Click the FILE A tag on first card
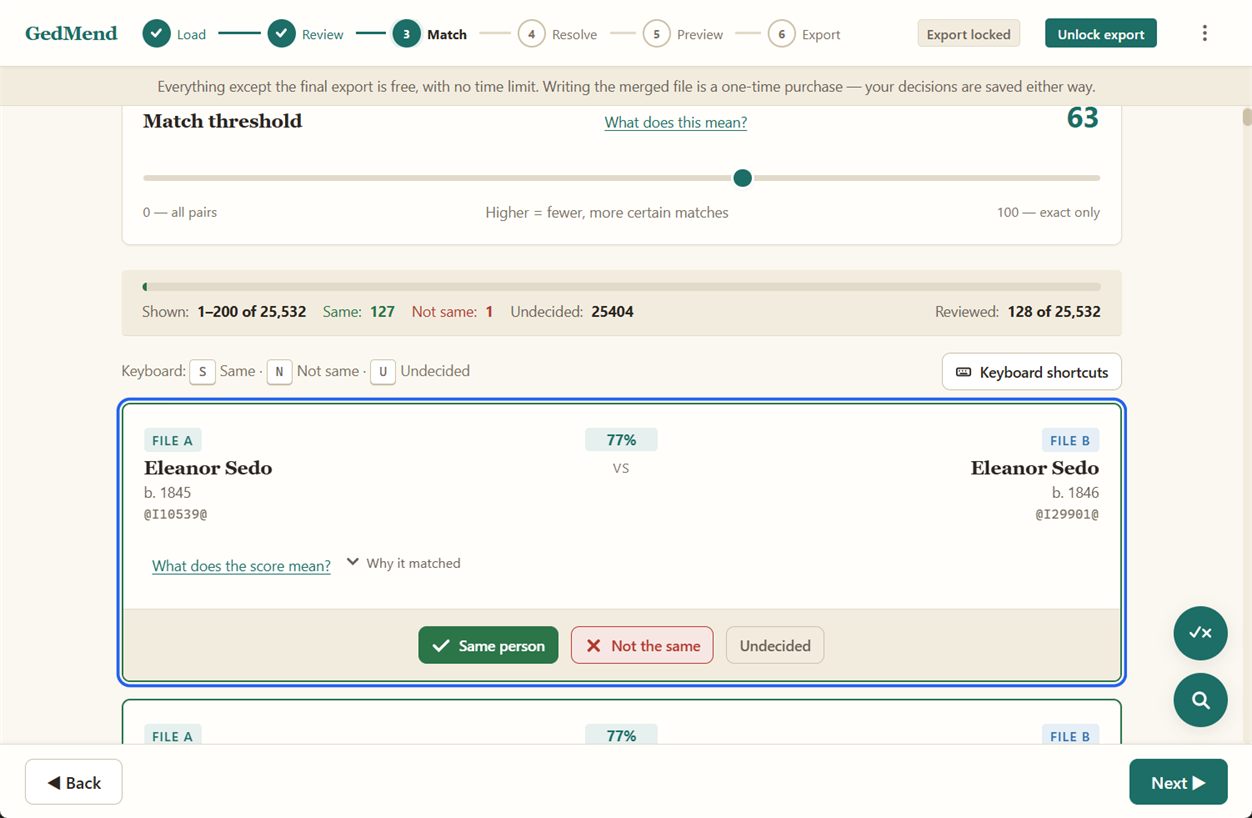The image size is (1252, 818). [173, 440]
